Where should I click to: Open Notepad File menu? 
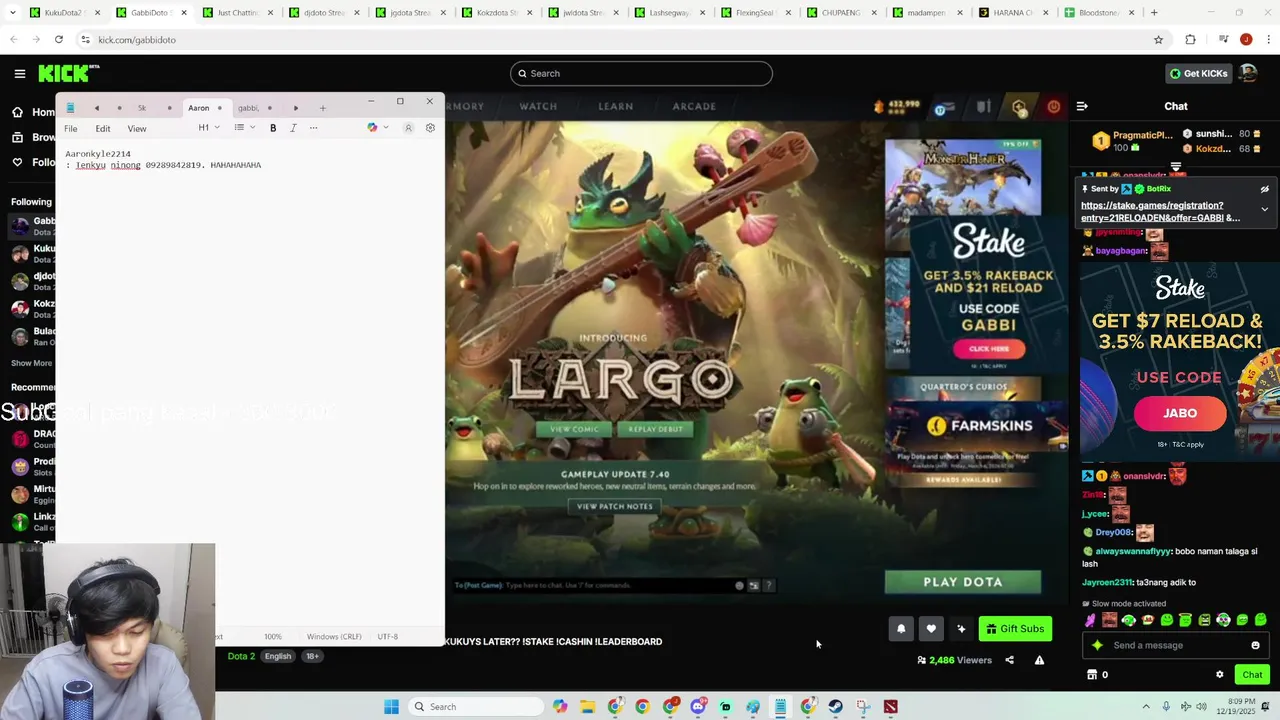[71, 129]
